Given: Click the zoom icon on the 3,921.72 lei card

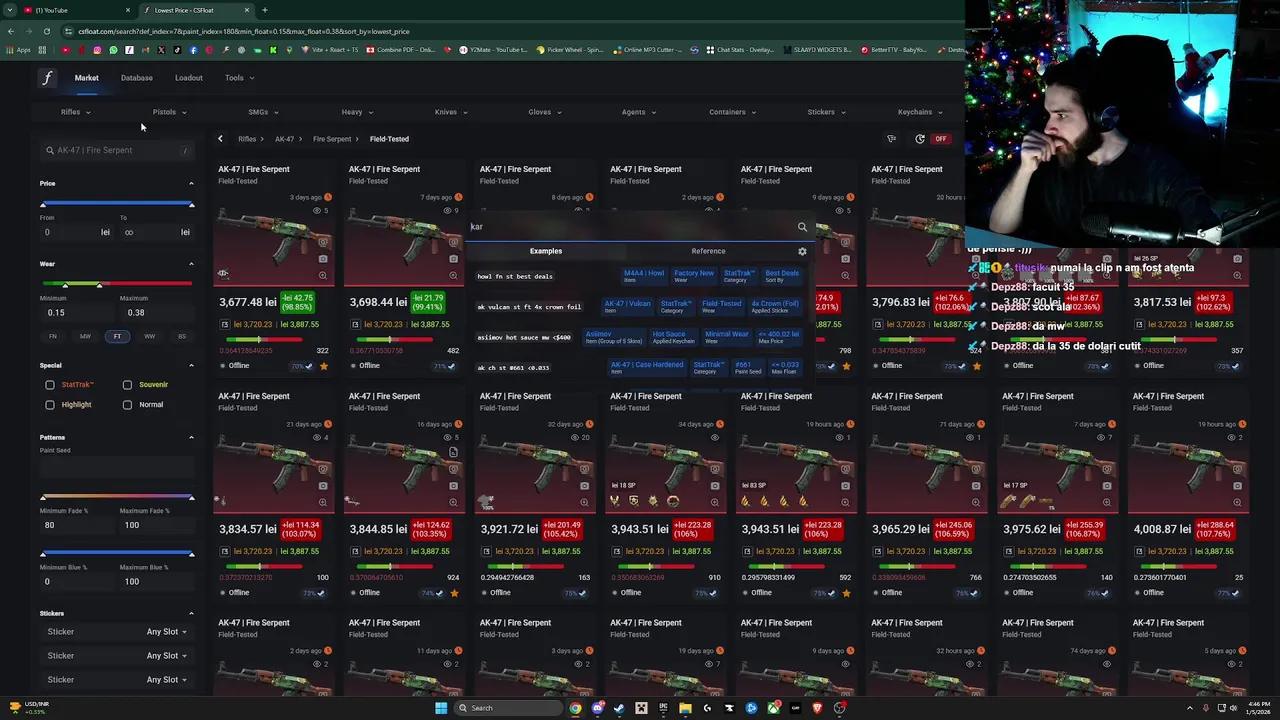Looking at the screenshot, I should pos(584,502).
